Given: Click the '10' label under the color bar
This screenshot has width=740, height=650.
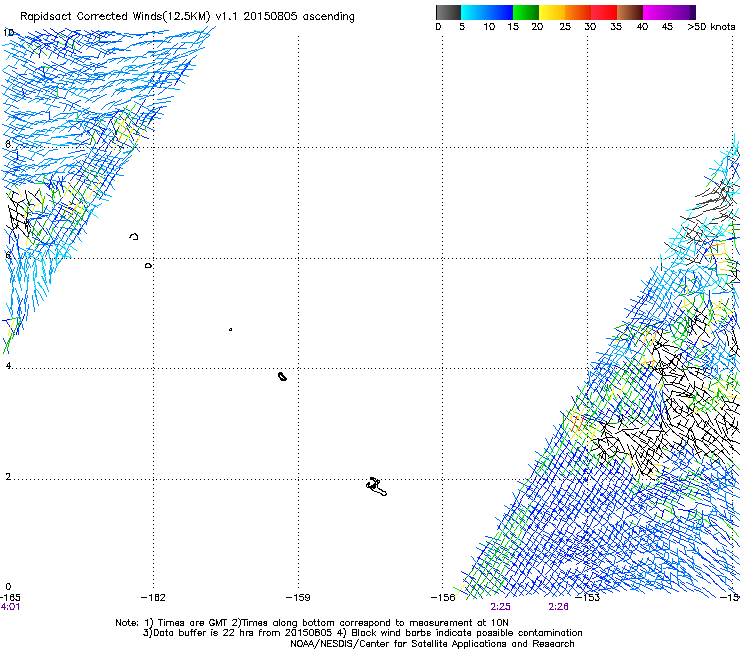Looking at the screenshot, I should click(x=489, y=27).
